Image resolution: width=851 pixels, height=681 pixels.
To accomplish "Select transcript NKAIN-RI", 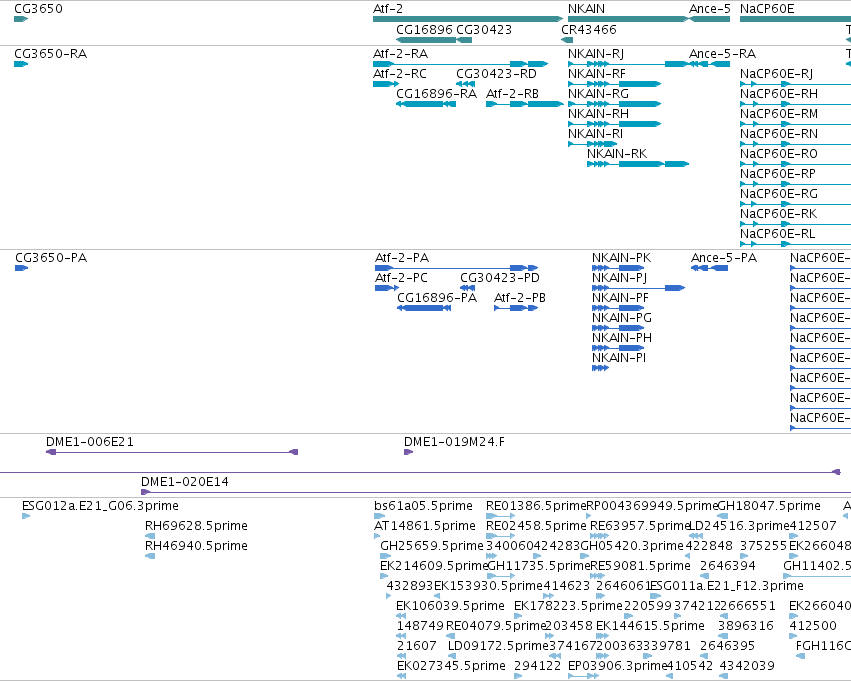I will 595,134.
